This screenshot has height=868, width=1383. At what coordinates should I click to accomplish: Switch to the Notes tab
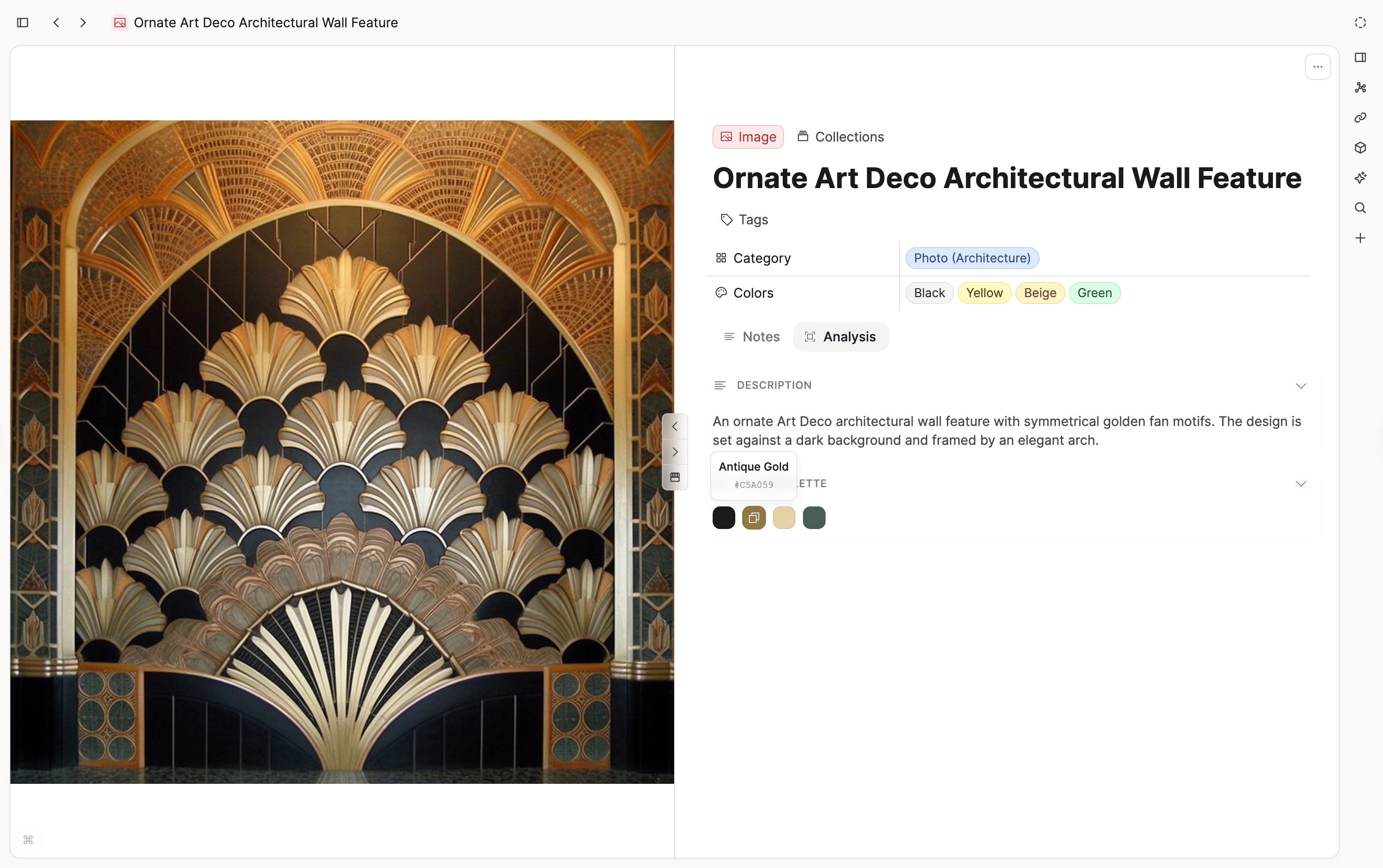tap(751, 336)
